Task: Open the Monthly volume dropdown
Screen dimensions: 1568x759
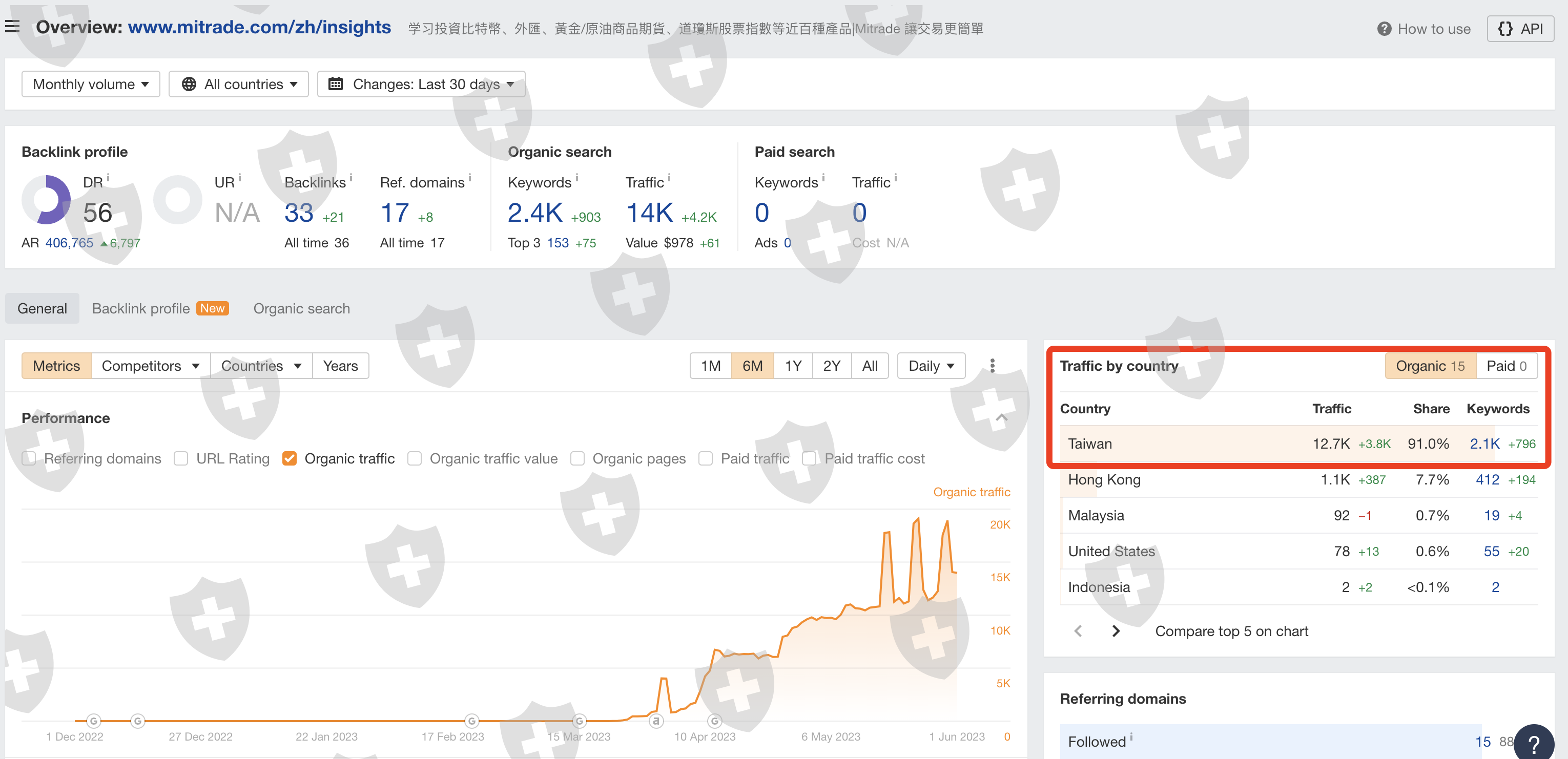Action: tap(91, 84)
